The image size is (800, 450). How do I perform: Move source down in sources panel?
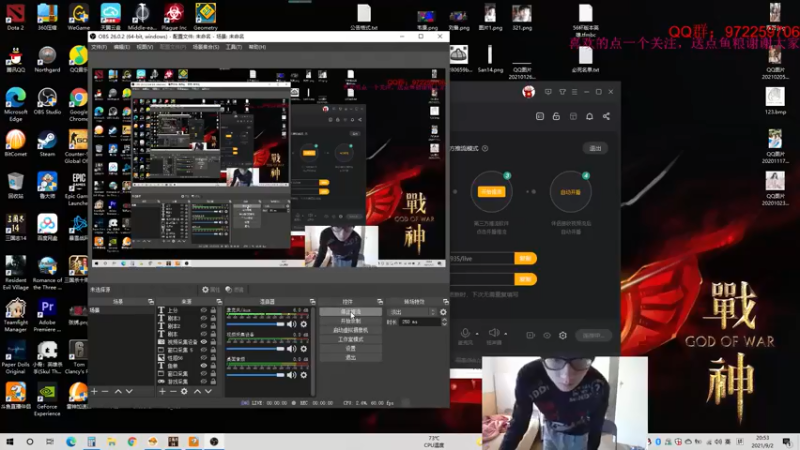pyautogui.click(x=208, y=391)
